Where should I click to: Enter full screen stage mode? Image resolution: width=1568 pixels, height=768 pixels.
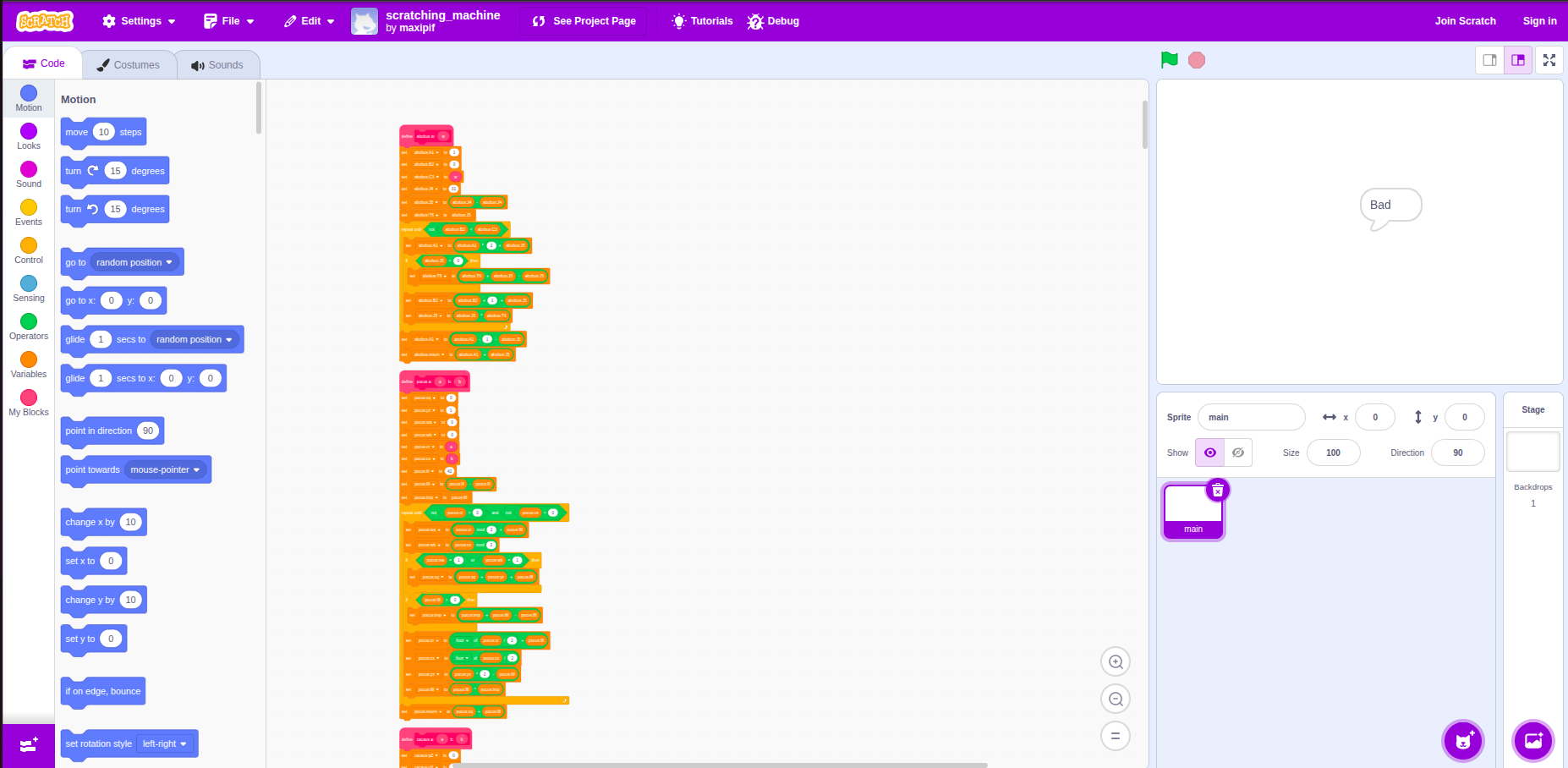pos(1549,60)
